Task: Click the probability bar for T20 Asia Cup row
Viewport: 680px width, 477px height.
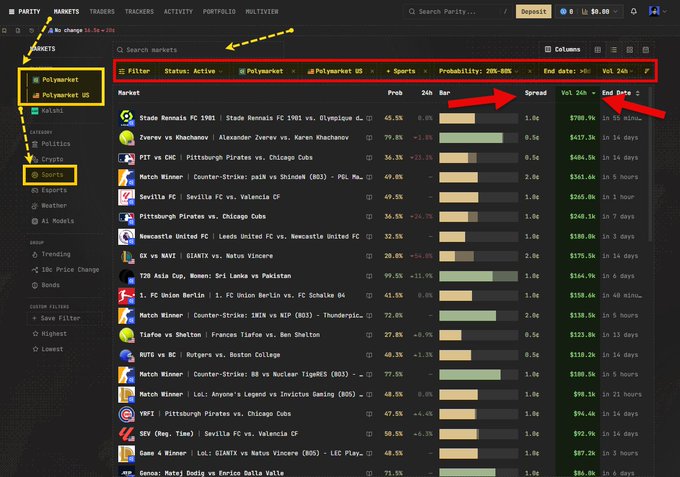Action: pyautogui.click(x=478, y=276)
